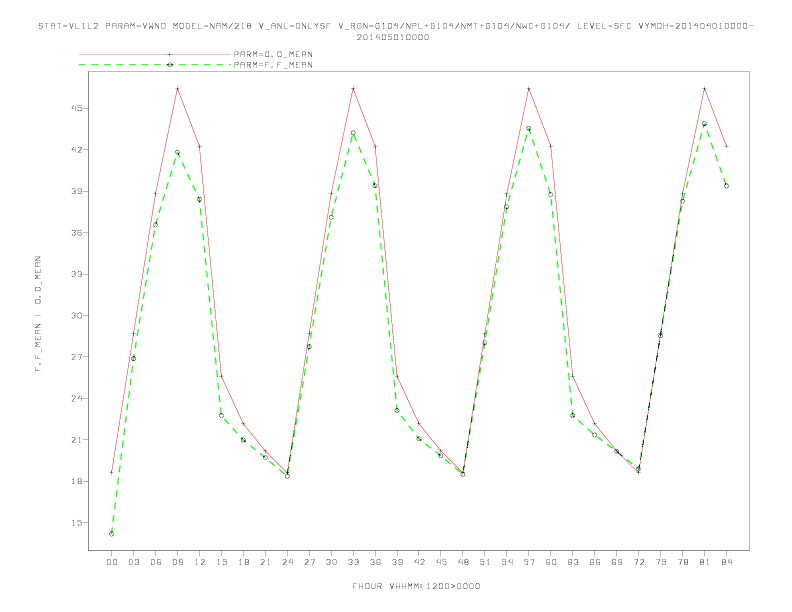Click the y-axis tick label 36
This screenshot has width=792, height=612.
click(x=77, y=232)
